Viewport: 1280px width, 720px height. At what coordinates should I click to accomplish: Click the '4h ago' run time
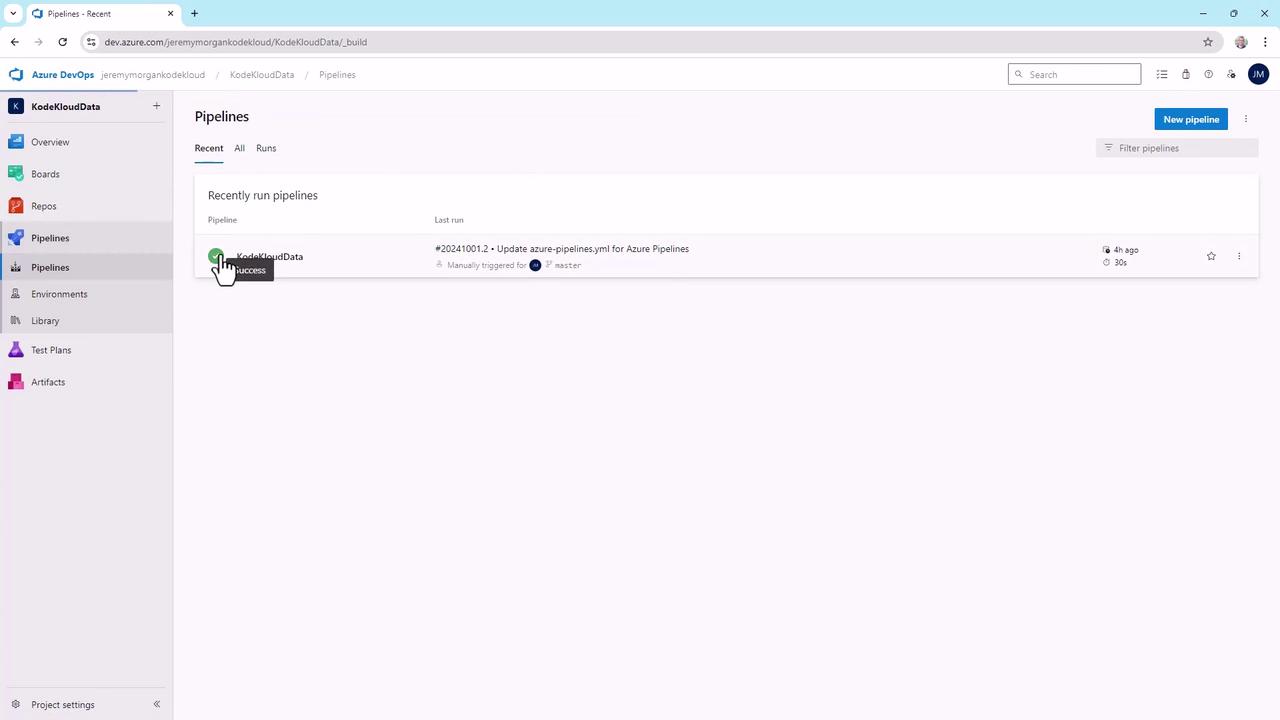pyautogui.click(x=1126, y=250)
